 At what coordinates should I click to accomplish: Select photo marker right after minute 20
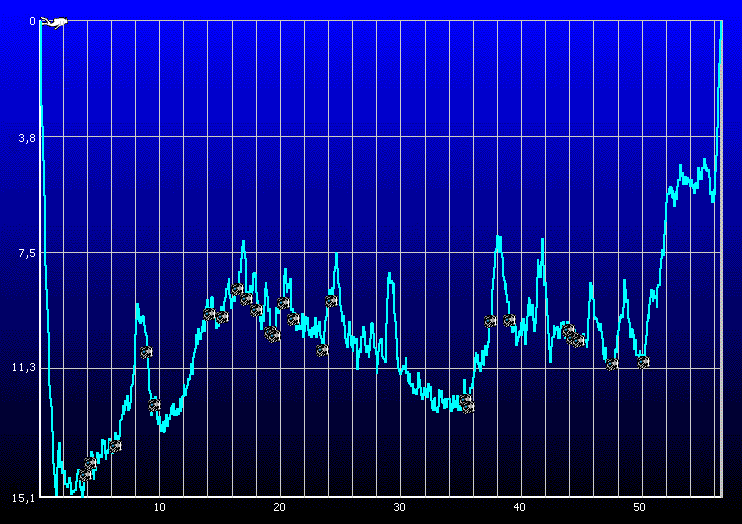(x=283, y=303)
